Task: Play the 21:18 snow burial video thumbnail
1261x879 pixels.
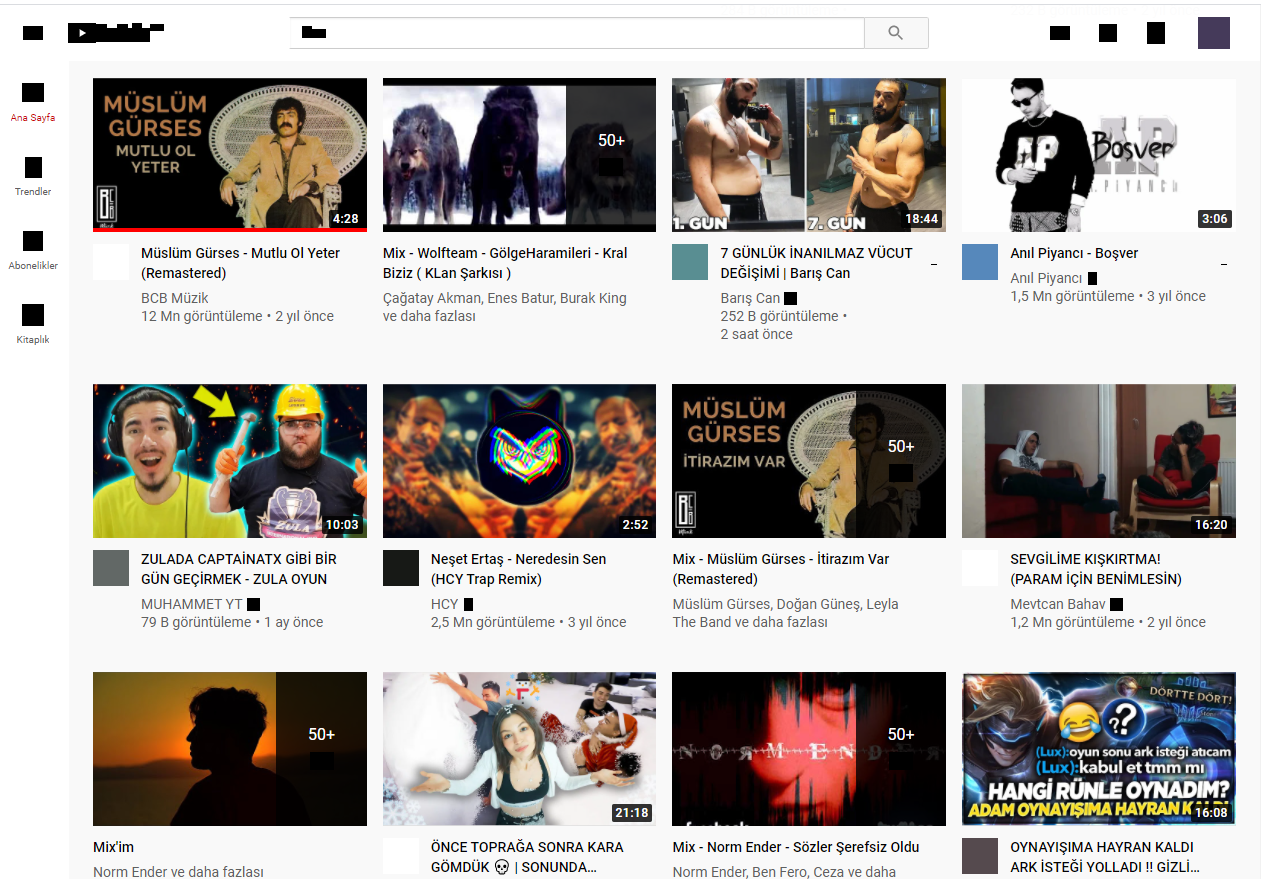Action: 520,749
